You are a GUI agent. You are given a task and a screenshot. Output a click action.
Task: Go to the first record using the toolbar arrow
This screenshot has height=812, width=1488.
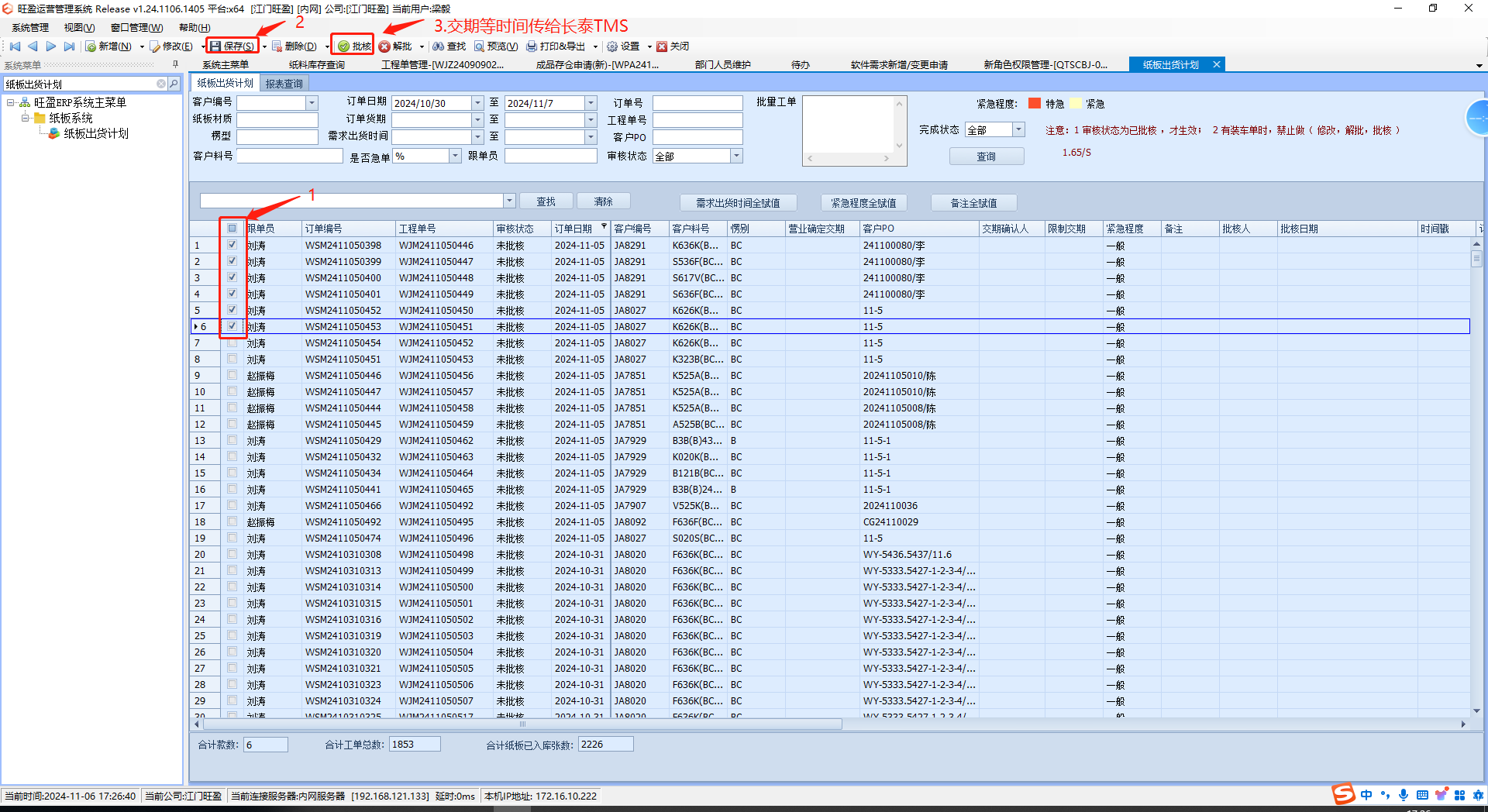(15, 46)
